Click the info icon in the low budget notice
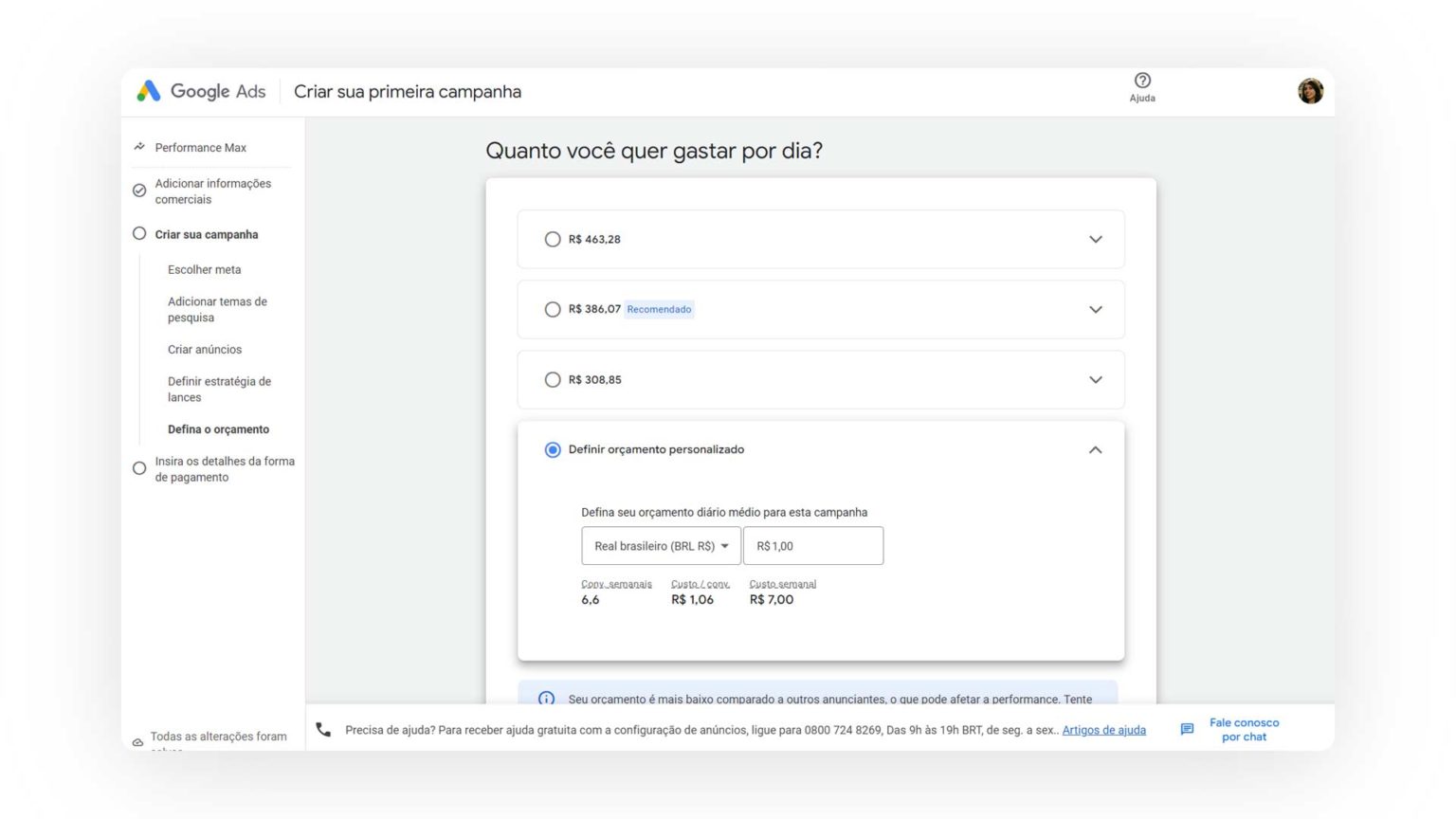The image size is (1456, 819). click(x=546, y=699)
